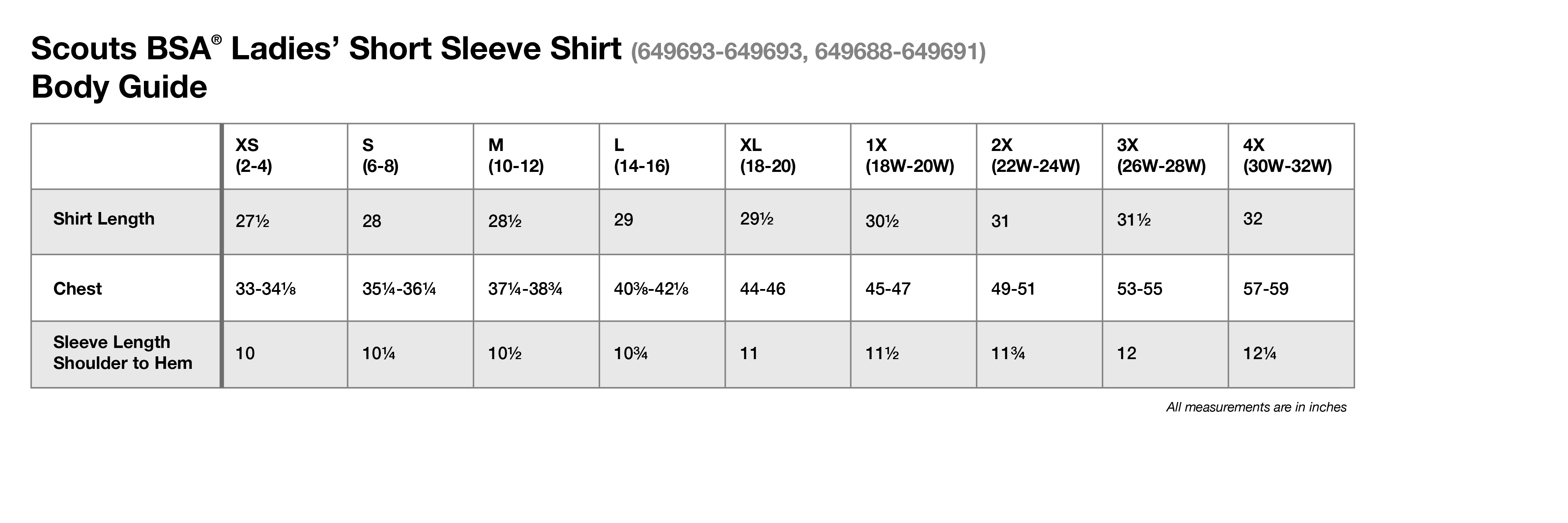Click the M (10-12) column header

tap(536, 157)
